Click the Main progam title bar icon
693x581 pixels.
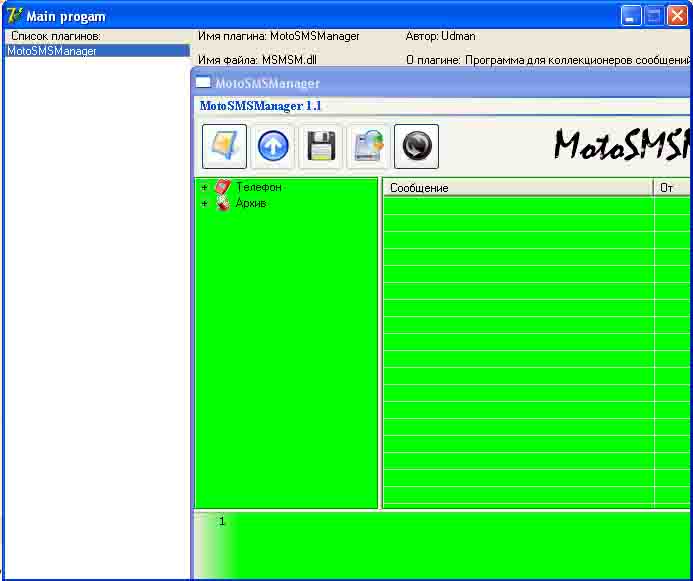click(14, 16)
